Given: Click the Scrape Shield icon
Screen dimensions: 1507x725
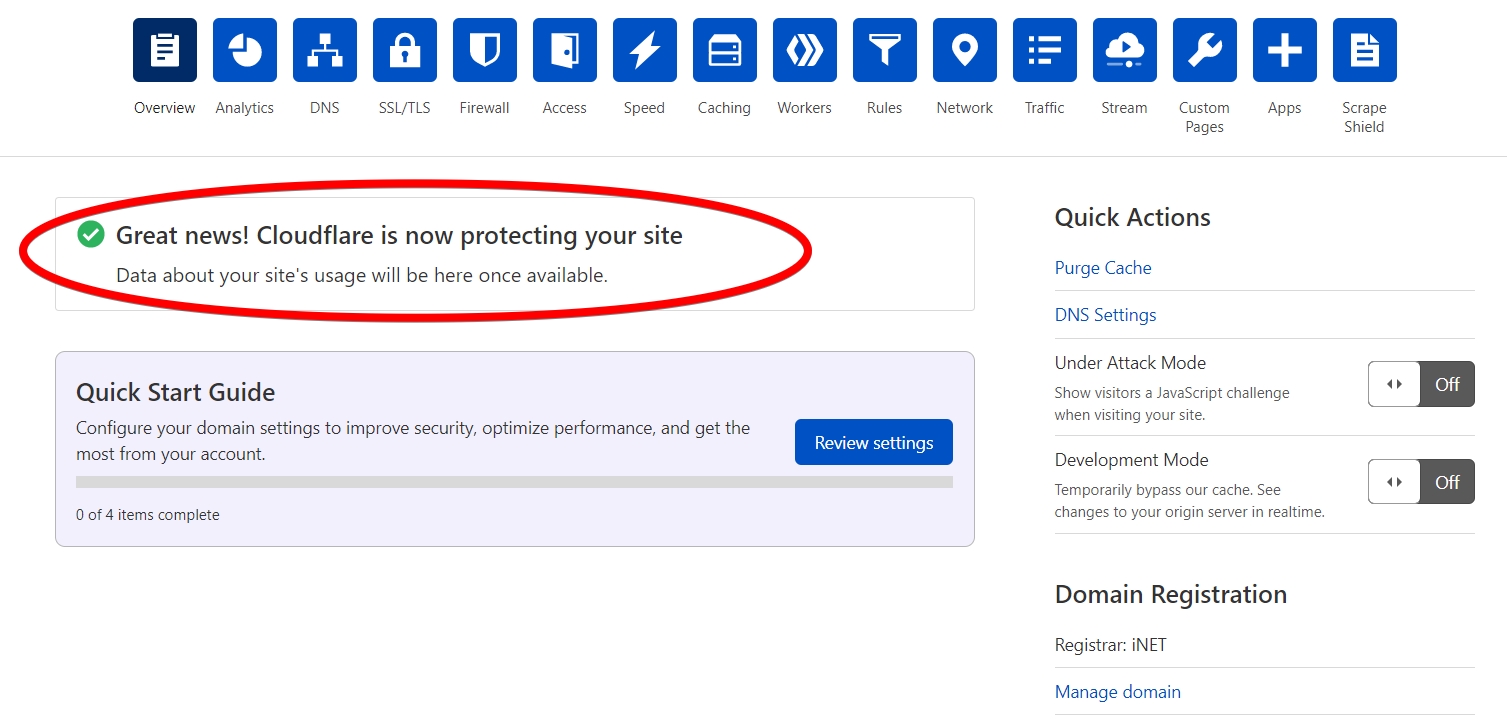Looking at the screenshot, I should point(1364,49).
